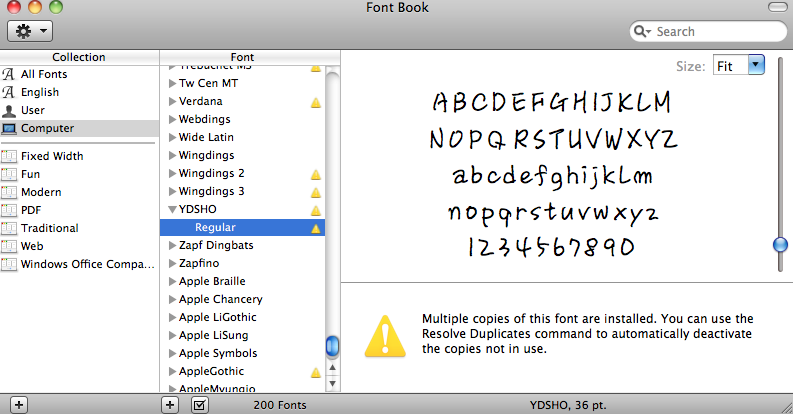The width and height of the screenshot is (793, 414).
Task: Click the User person icon
Action: [x=9, y=110]
